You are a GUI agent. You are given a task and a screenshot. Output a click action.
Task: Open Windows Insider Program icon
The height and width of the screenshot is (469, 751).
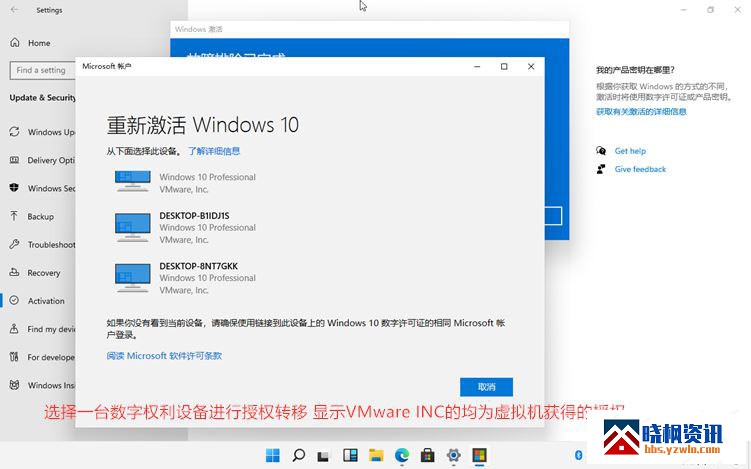[14, 385]
